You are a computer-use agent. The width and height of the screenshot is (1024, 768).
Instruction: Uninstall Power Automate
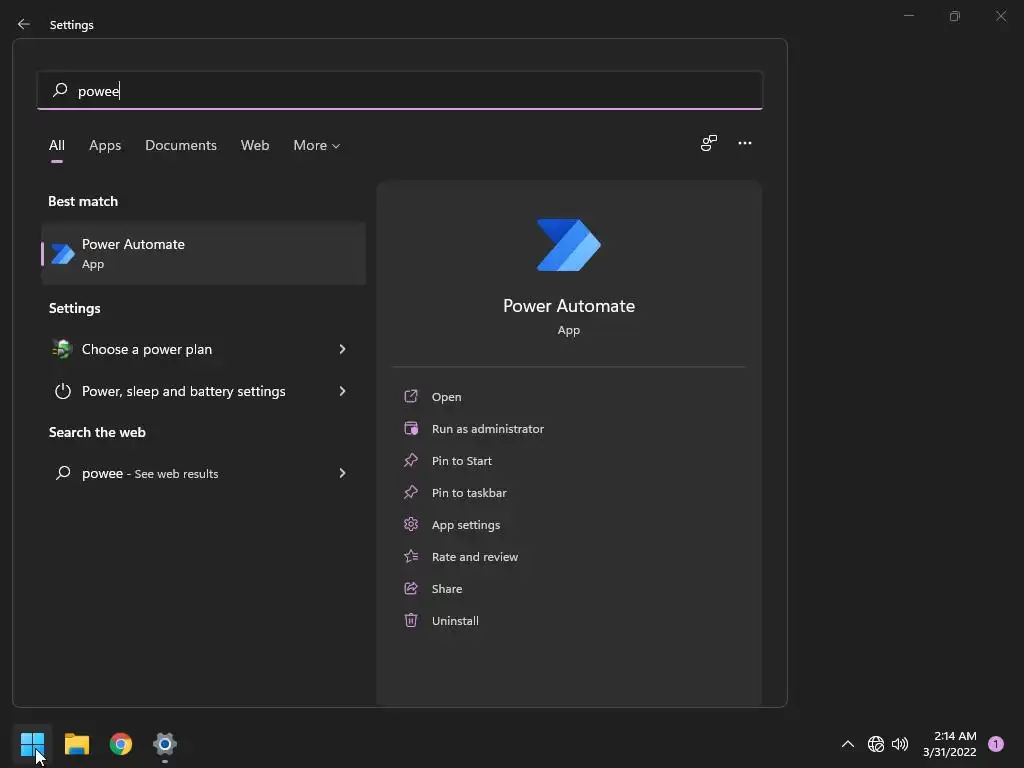[455, 620]
